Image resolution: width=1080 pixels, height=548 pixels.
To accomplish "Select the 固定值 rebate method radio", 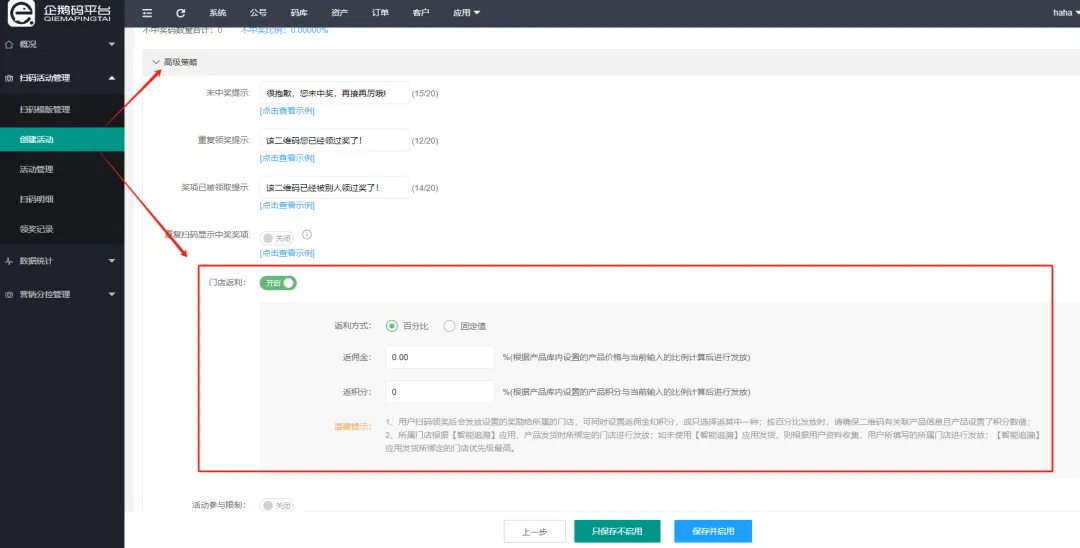I will click(450, 326).
